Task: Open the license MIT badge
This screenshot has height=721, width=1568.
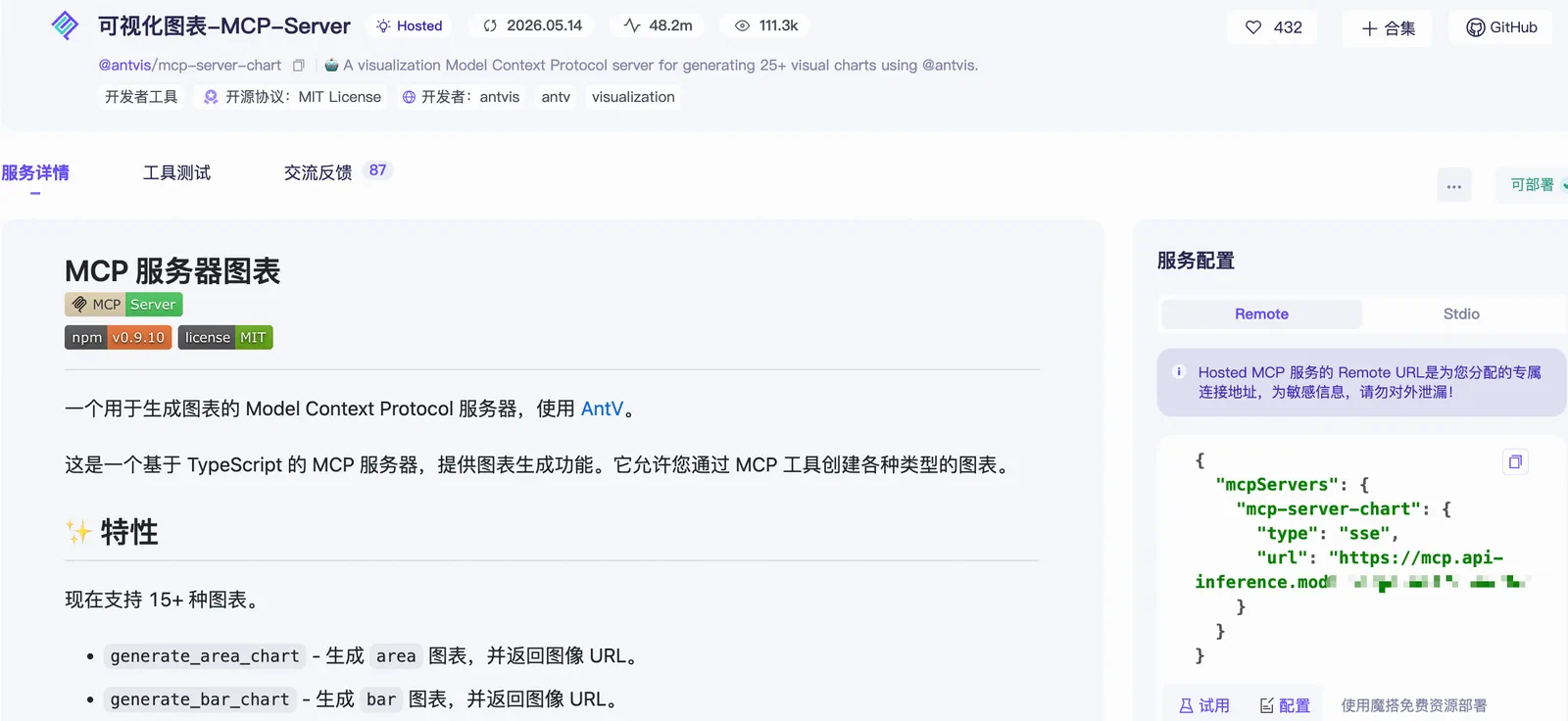Action: tap(225, 337)
